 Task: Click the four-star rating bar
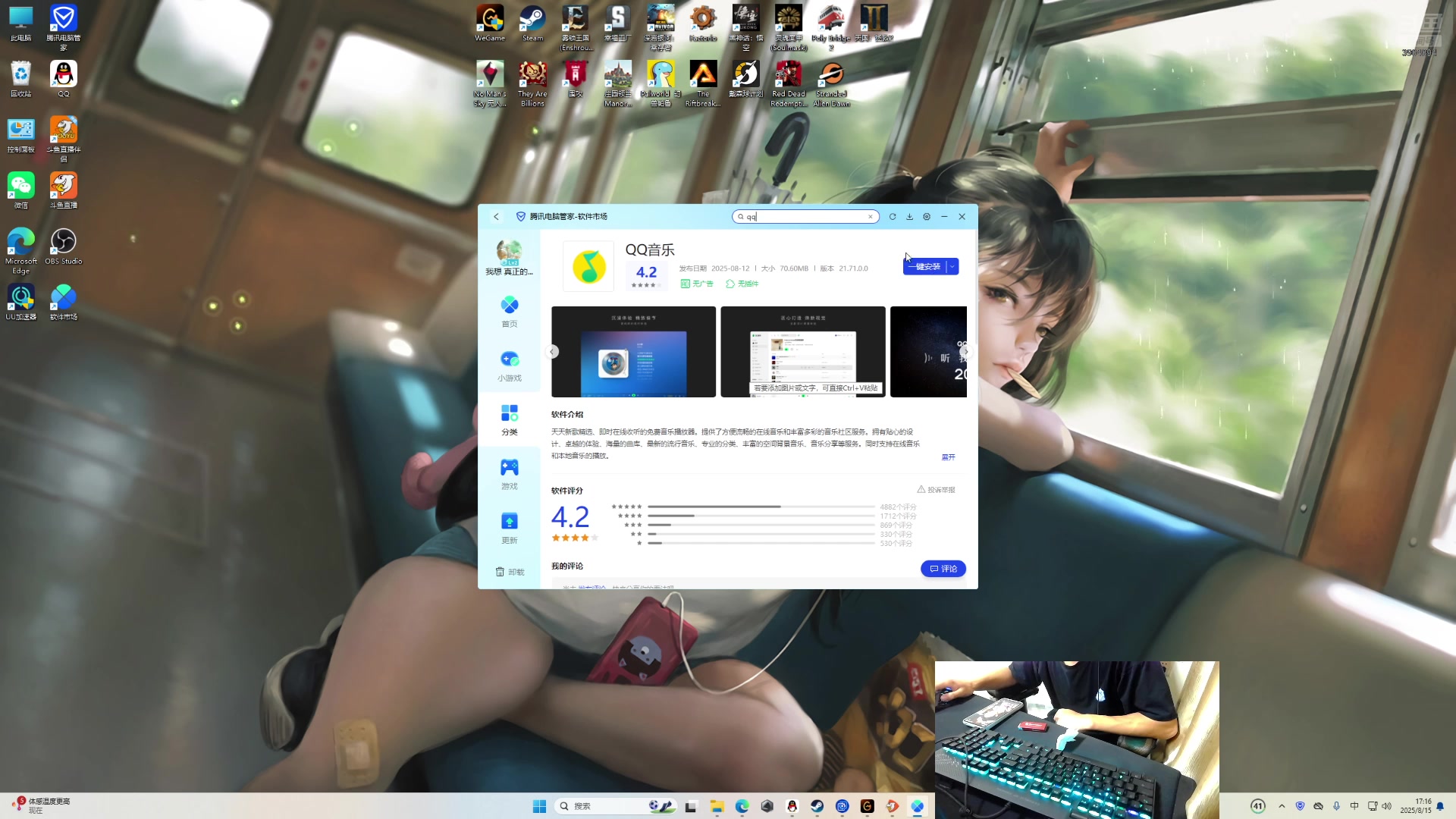pyautogui.click(x=761, y=516)
